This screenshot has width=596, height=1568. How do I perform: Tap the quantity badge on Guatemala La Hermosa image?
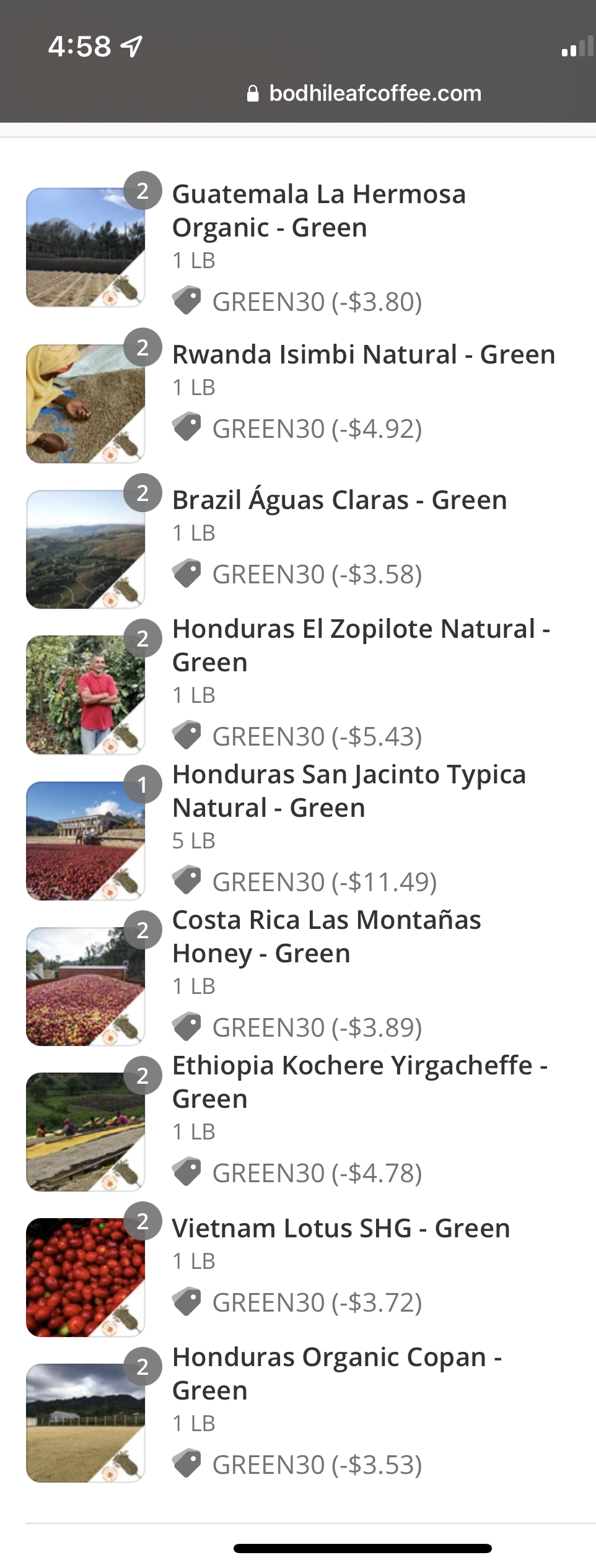point(142,191)
